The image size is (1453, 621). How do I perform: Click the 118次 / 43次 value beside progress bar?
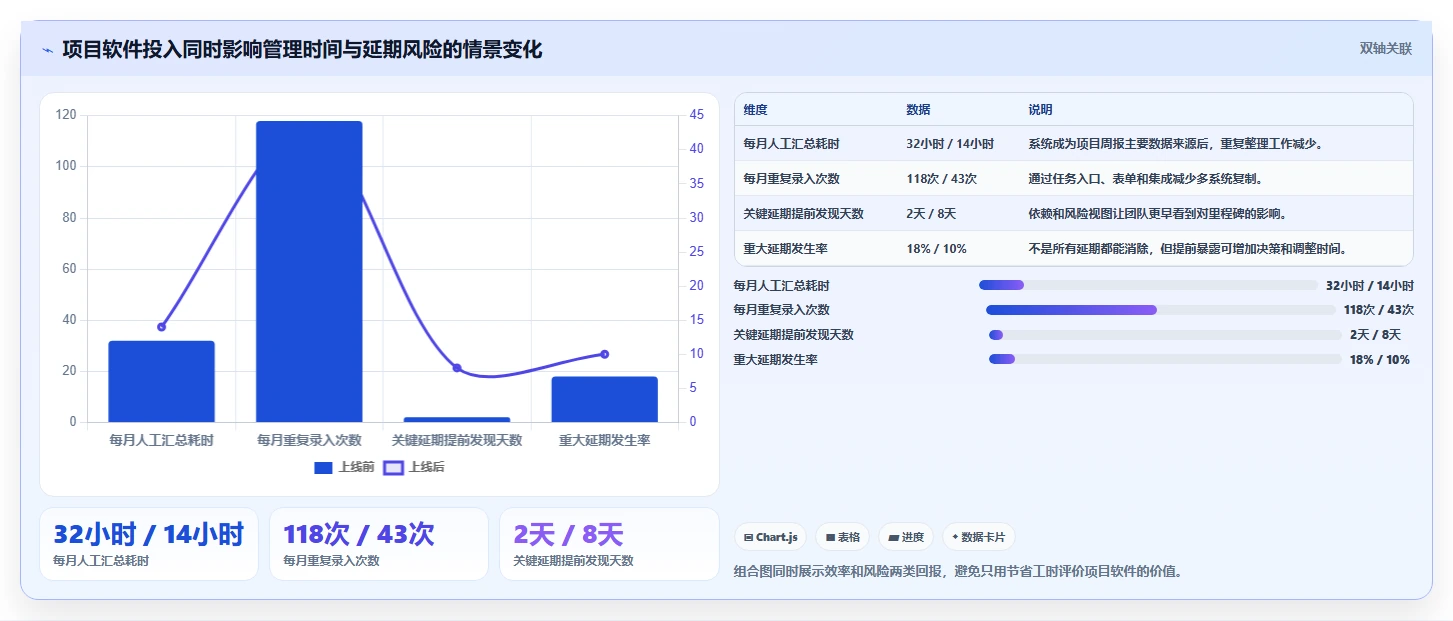(1379, 310)
